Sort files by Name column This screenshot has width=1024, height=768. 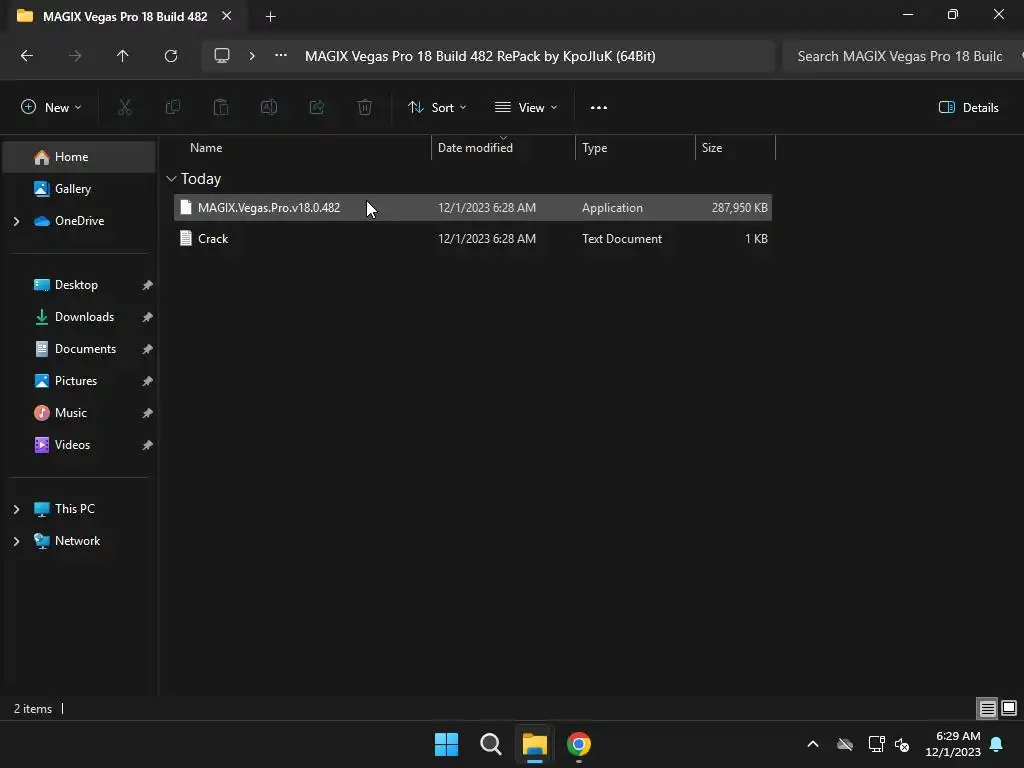206,148
